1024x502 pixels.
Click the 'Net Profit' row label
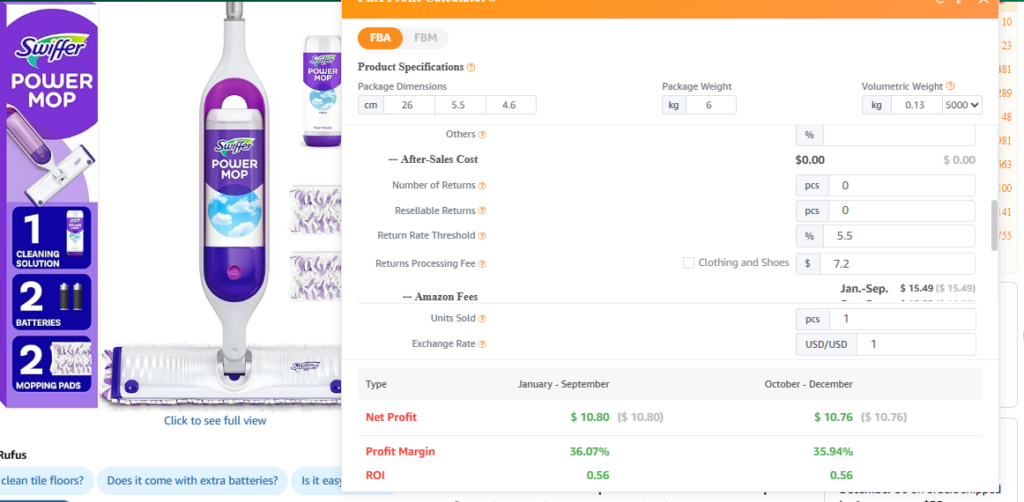[391, 417]
